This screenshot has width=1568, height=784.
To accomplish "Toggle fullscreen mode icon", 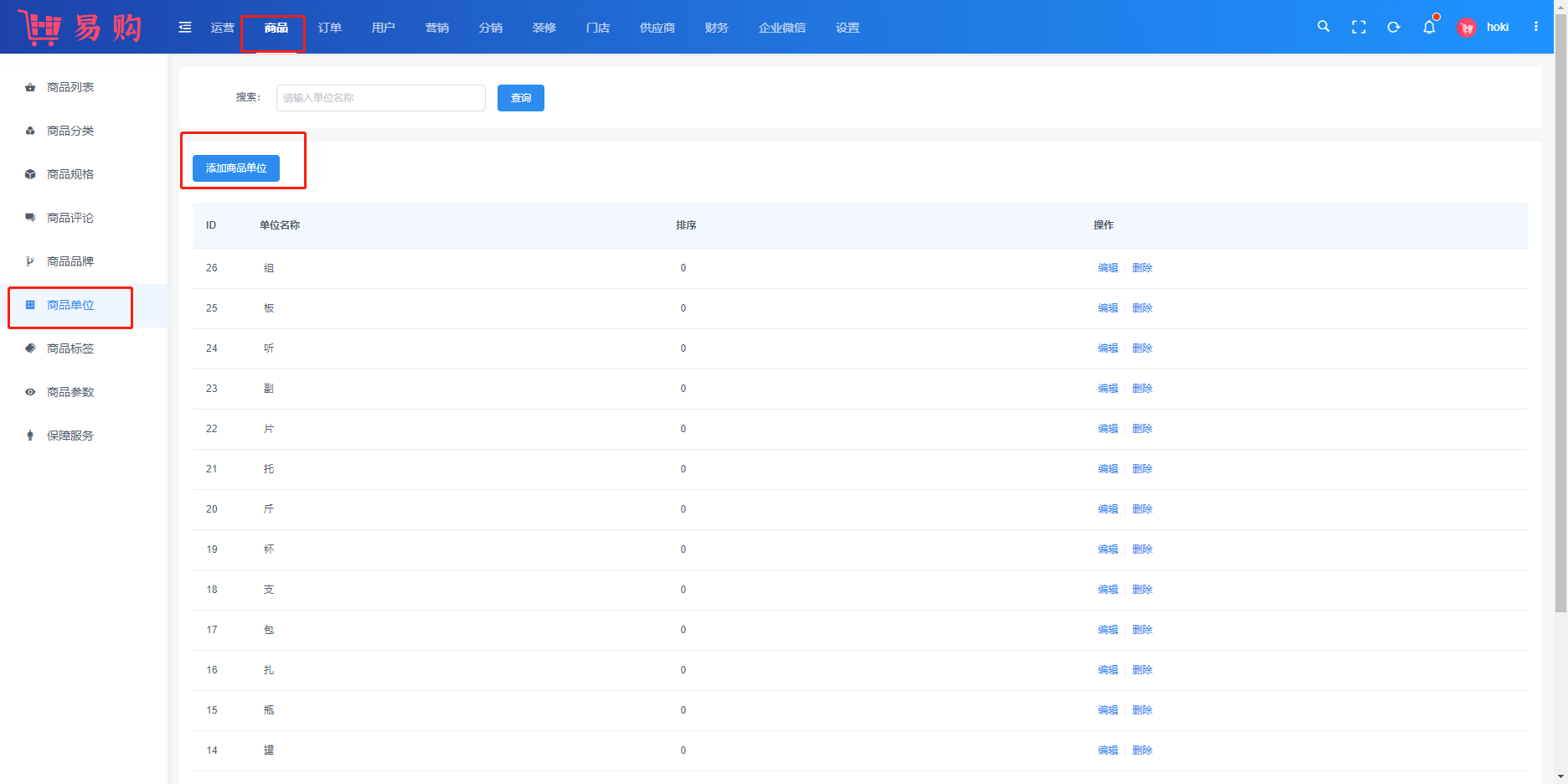I will tap(1359, 28).
